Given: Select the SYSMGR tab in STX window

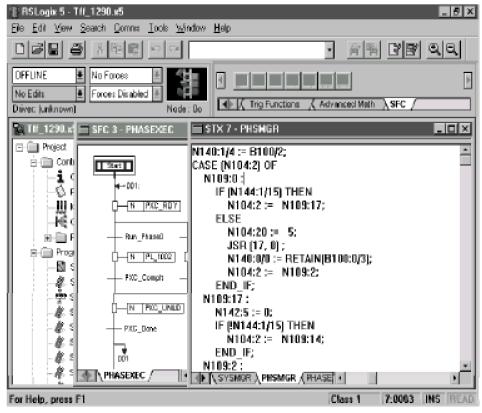Looking at the screenshot, I should point(234,378).
